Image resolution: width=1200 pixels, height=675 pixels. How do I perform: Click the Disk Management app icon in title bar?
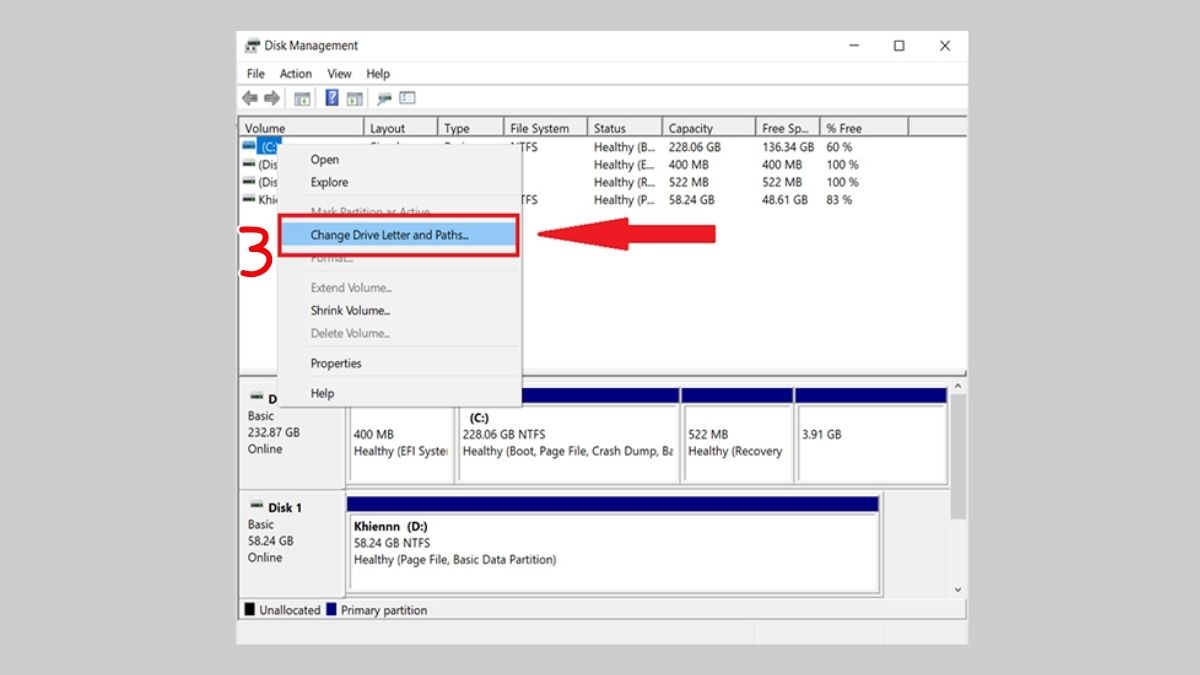[x=252, y=46]
